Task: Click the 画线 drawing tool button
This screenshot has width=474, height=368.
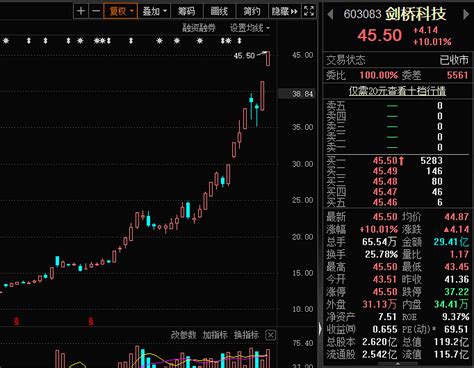Action: pyautogui.click(x=219, y=11)
